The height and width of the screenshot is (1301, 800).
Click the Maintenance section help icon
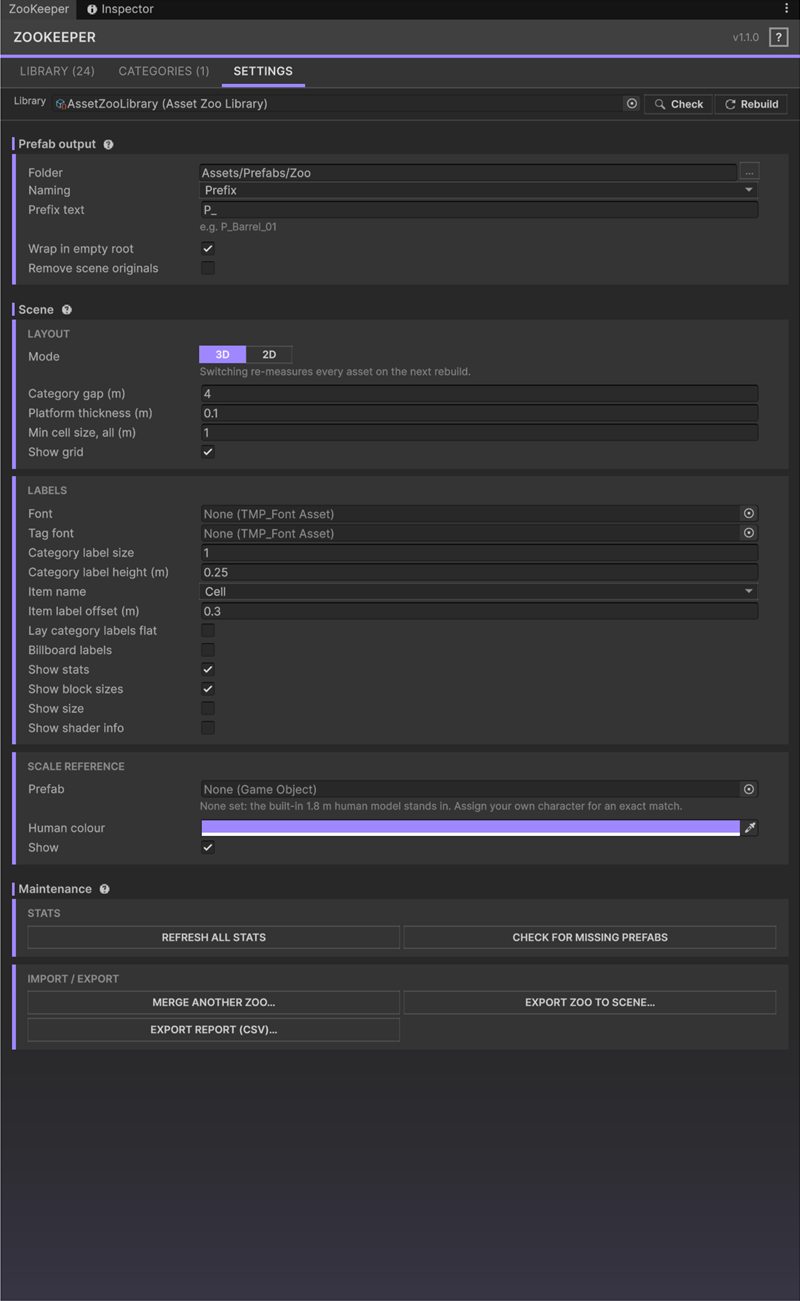coord(104,889)
